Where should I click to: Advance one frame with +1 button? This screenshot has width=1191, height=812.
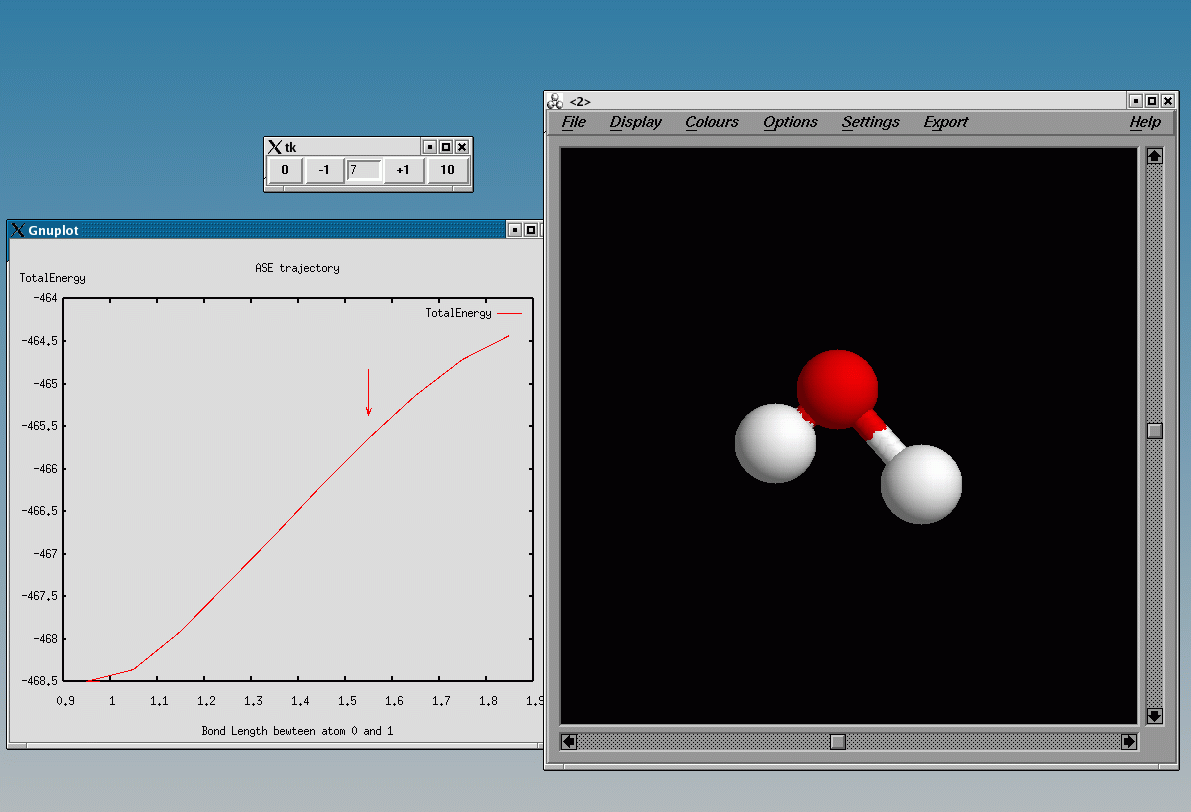click(x=403, y=170)
